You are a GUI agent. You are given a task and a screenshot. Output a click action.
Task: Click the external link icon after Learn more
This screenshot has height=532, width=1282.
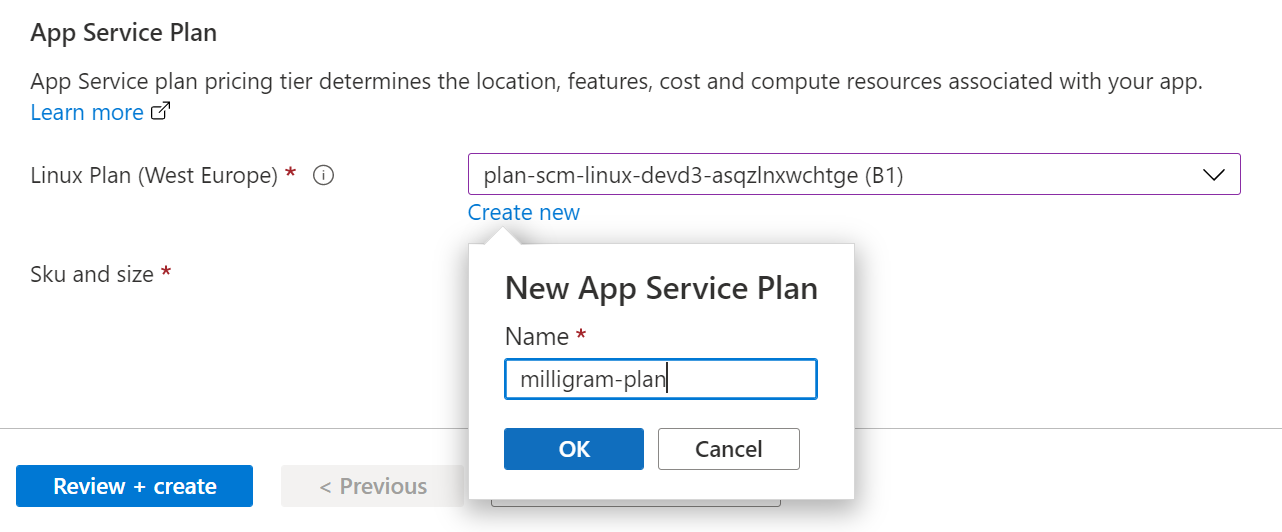(160, 112)
